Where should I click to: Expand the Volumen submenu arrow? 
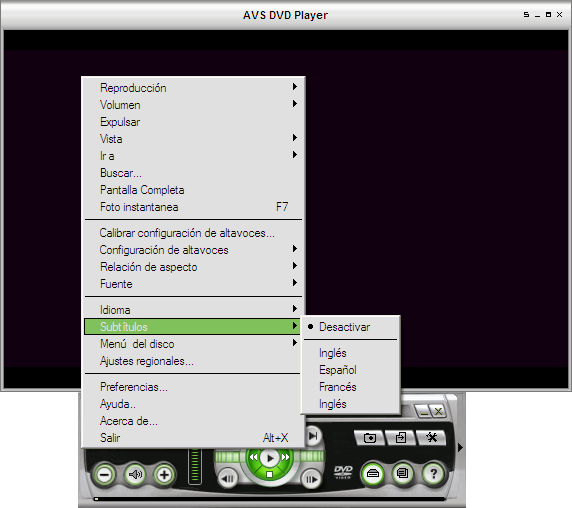coord(295,104)
